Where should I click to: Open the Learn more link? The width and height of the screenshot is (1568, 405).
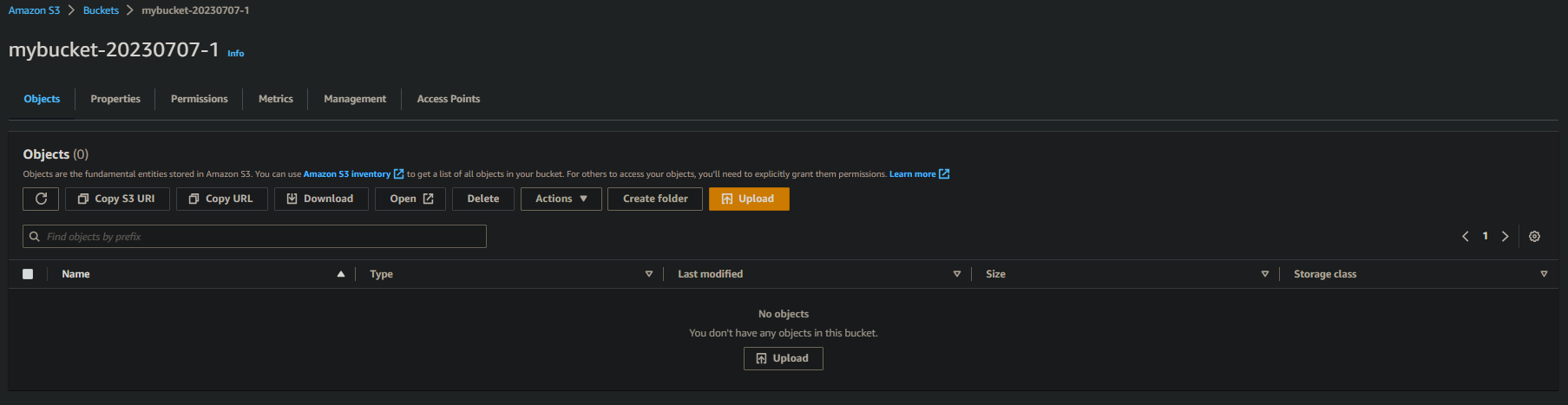pyautogui.click(x=913, y=174)
